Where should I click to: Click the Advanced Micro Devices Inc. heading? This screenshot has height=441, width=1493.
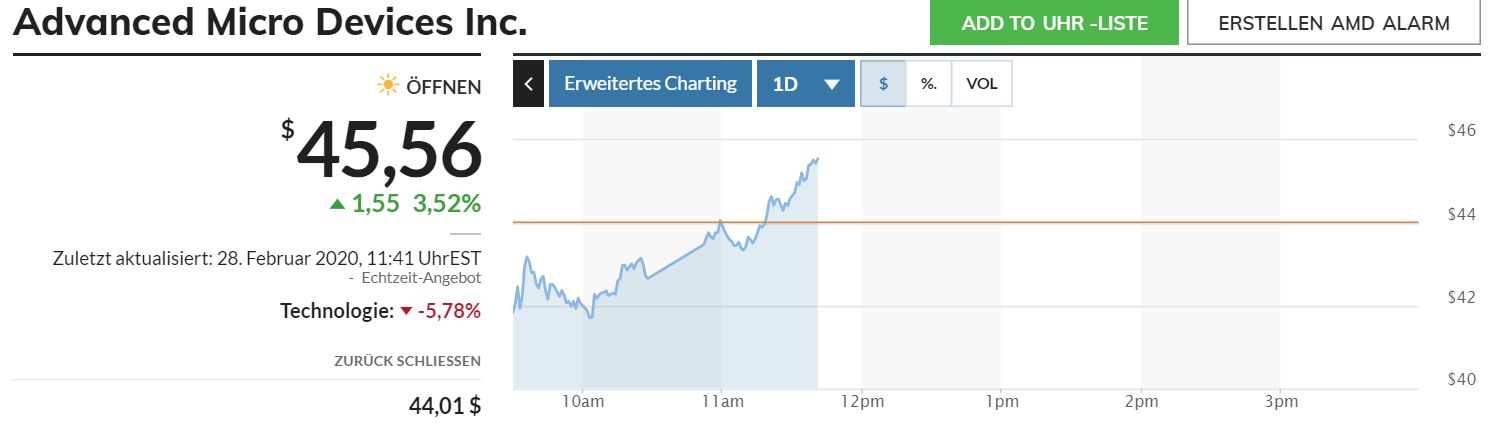270,23
